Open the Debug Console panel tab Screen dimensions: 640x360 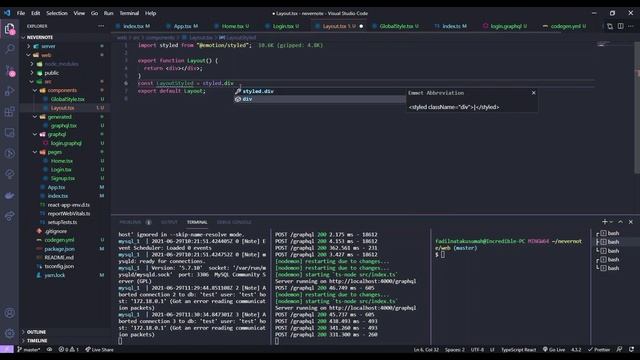click(x=234, y=222)
